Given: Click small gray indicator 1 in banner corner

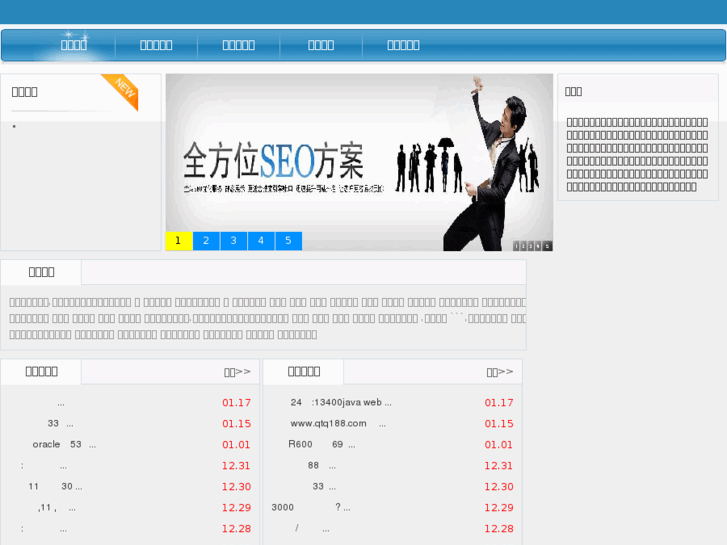Looking at the screenshot, I should pos(516,246).
